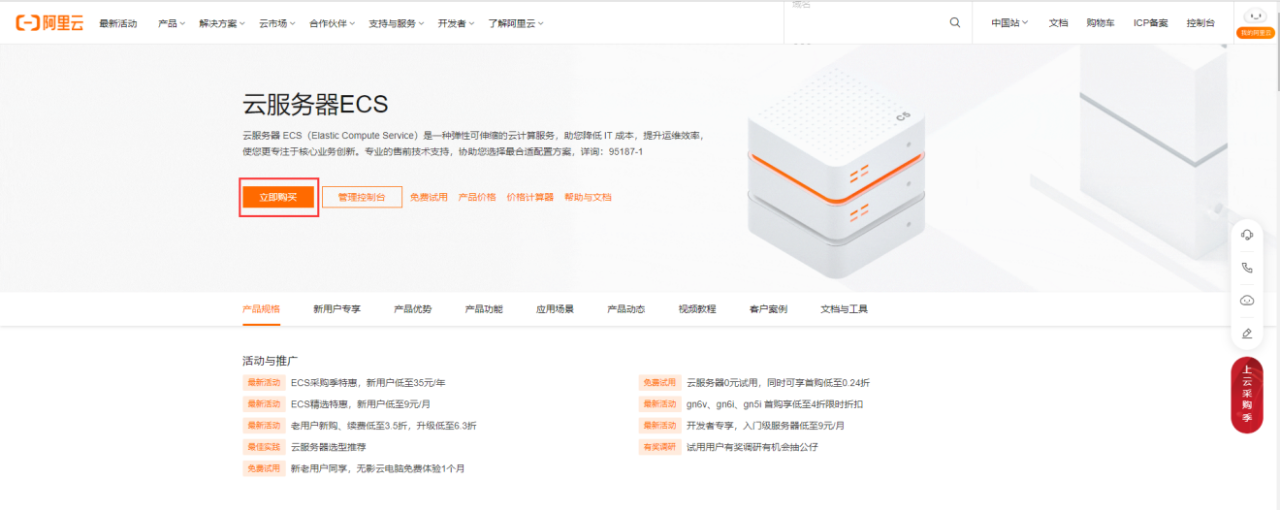Open the chatbot assistant sidebar icon
This screenshot has width=1280, height=510.
1247,300
